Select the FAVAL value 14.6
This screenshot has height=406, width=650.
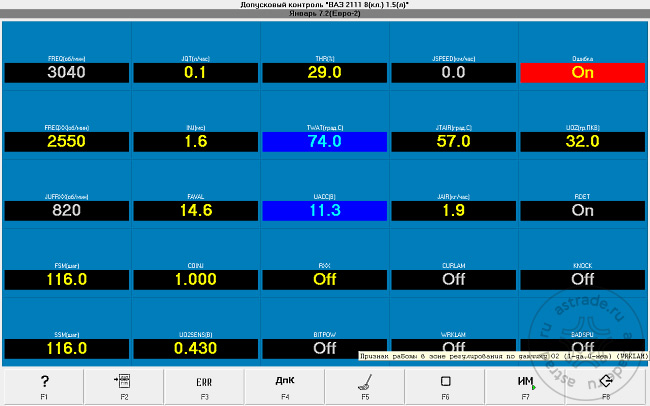pos(196,211)
